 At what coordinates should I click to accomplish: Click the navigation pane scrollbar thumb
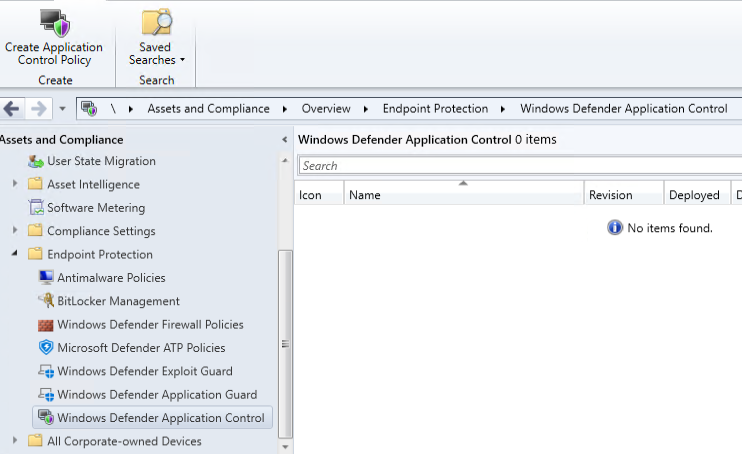click(285, 344)
